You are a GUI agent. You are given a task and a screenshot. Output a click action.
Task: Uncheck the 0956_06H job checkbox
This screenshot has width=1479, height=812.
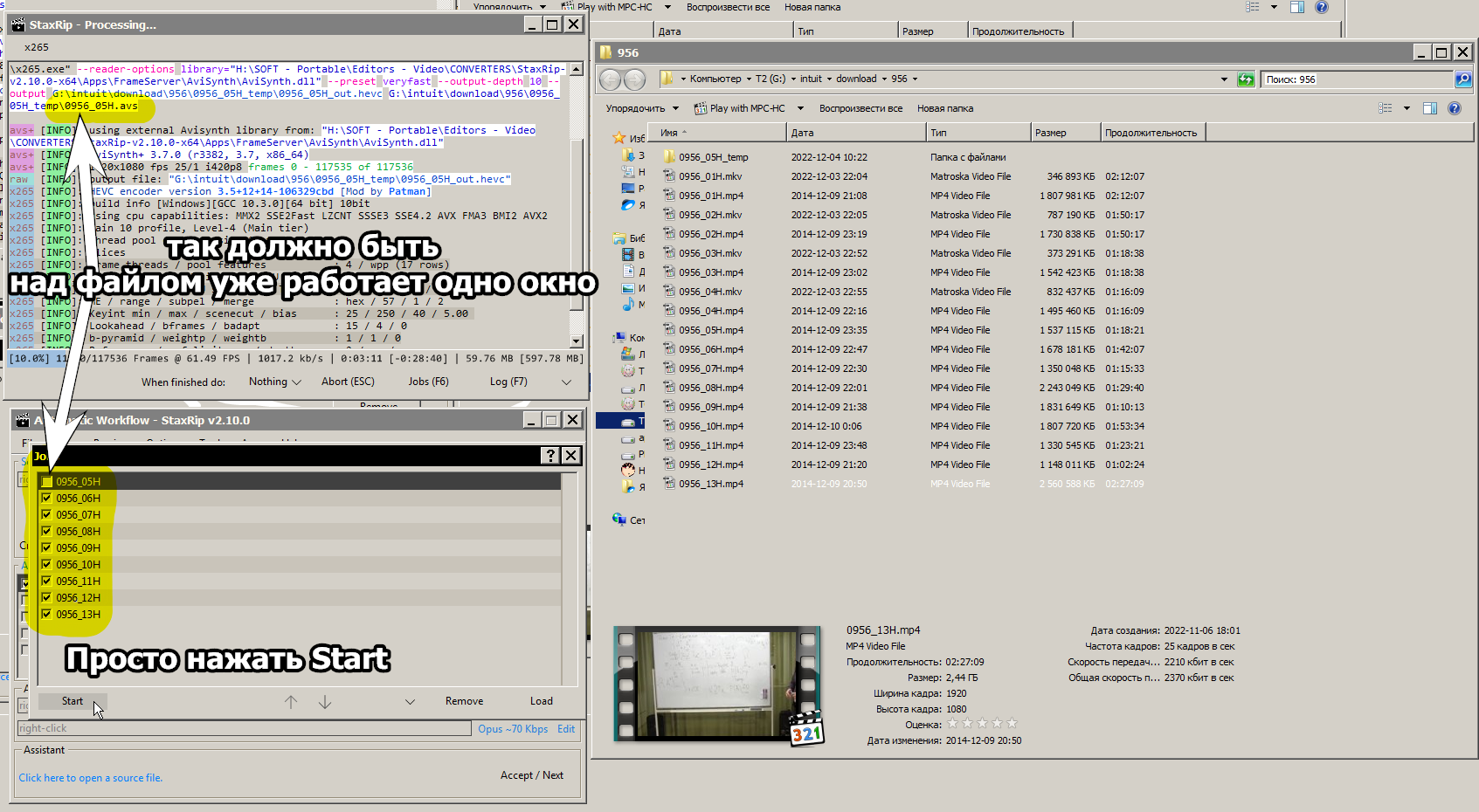pyautogui.click(x=46, y=499)
